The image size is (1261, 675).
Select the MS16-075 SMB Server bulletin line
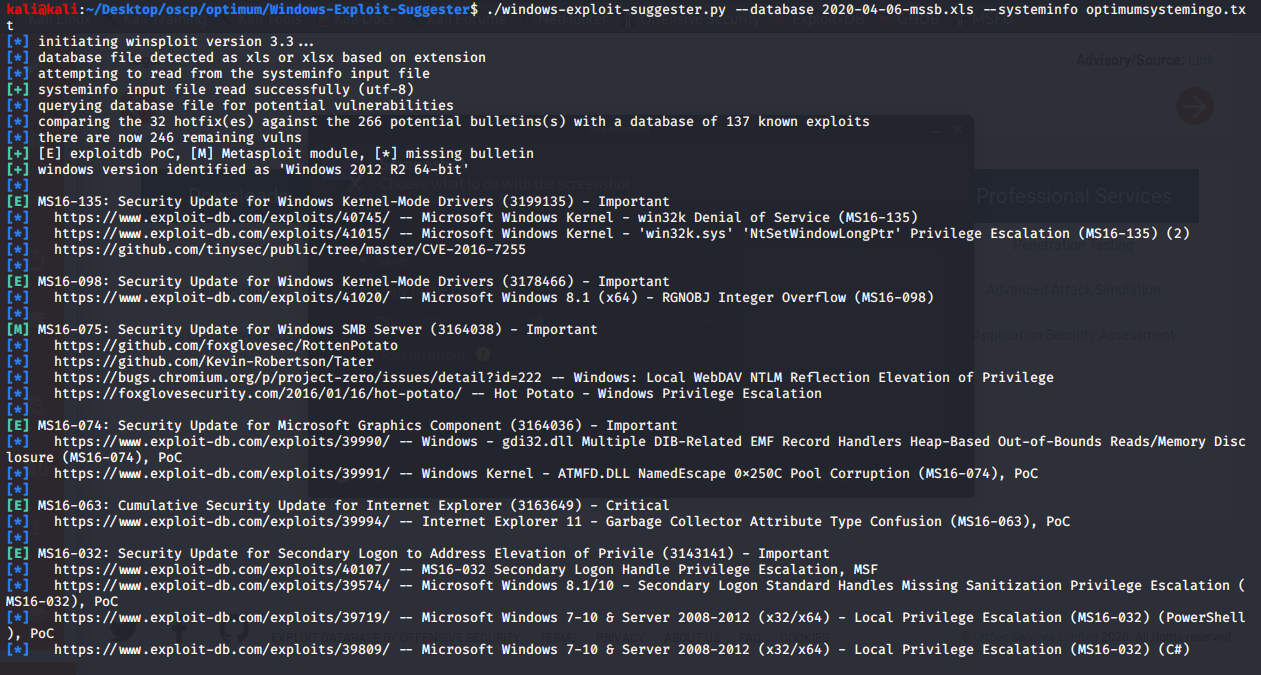point(318,329)
